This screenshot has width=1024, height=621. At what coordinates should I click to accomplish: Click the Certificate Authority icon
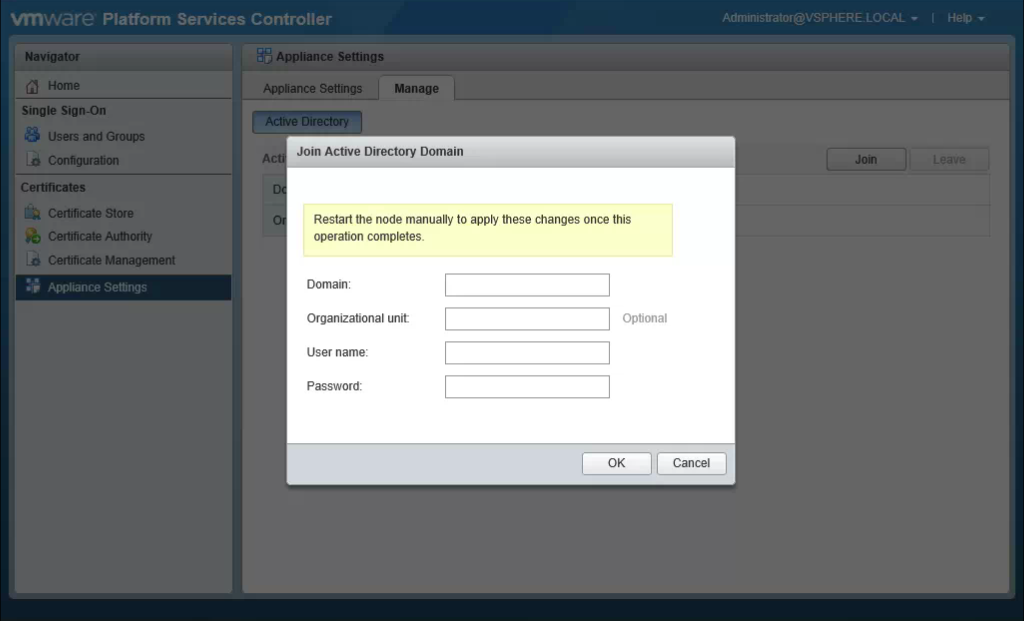click(x=32, y=236)
